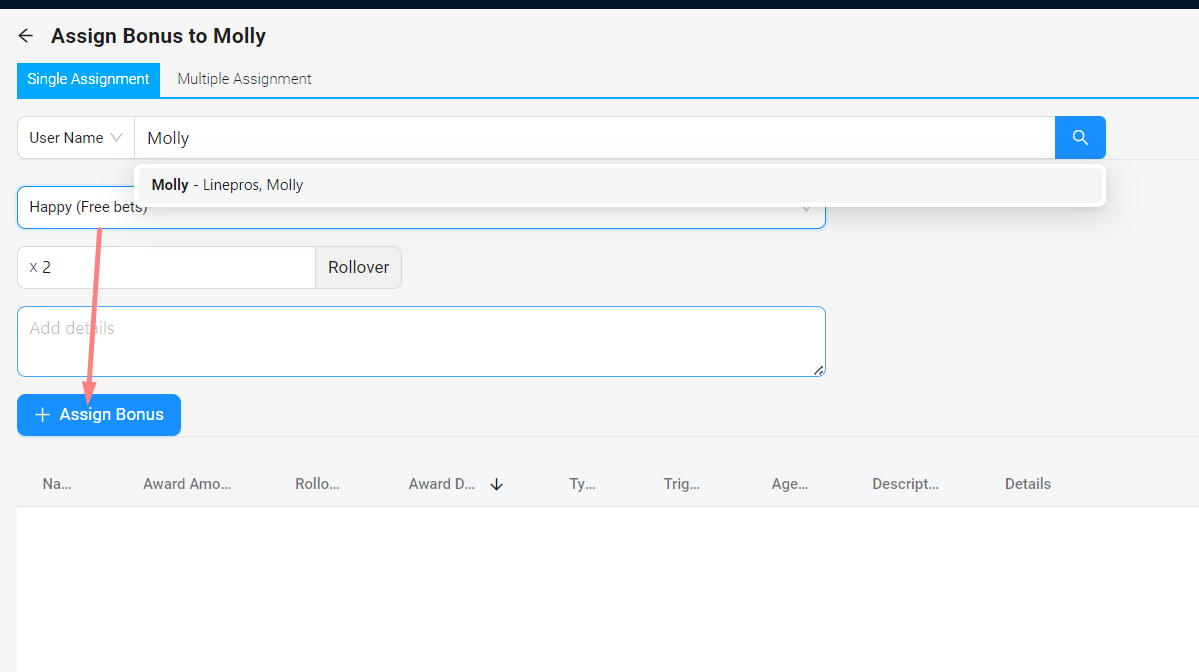Image resolution: width=1199 pixels, height=672 pixels.
Task: Click the Description column header
Action: (x=905, y=483)
